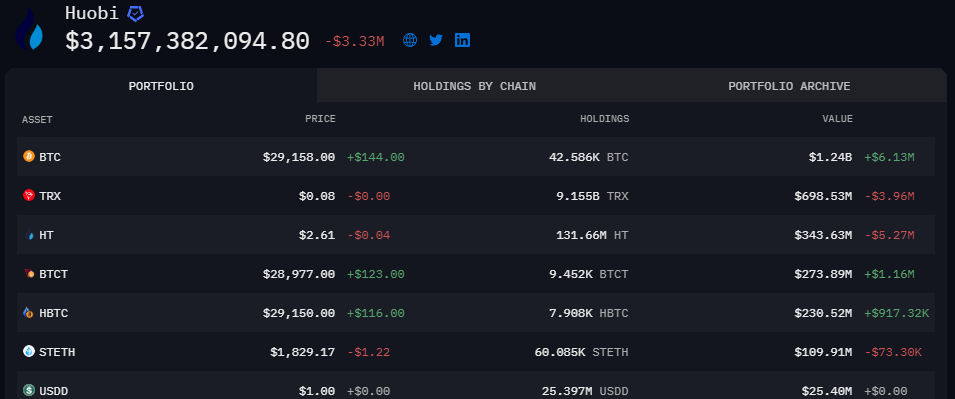
Task: Sort by the Holdings column header
Action: tap(604, 119)
